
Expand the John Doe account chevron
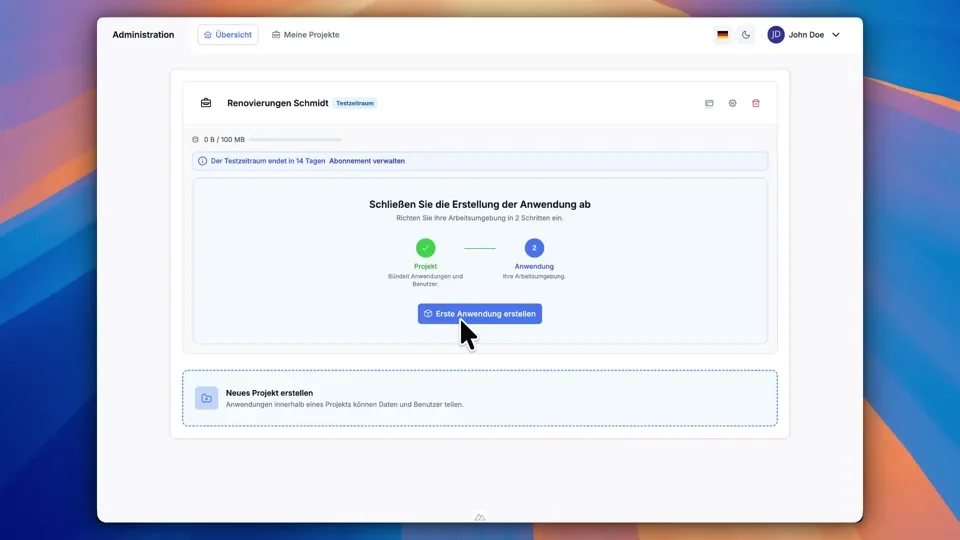pyautogui.click(x=836, y=35)
